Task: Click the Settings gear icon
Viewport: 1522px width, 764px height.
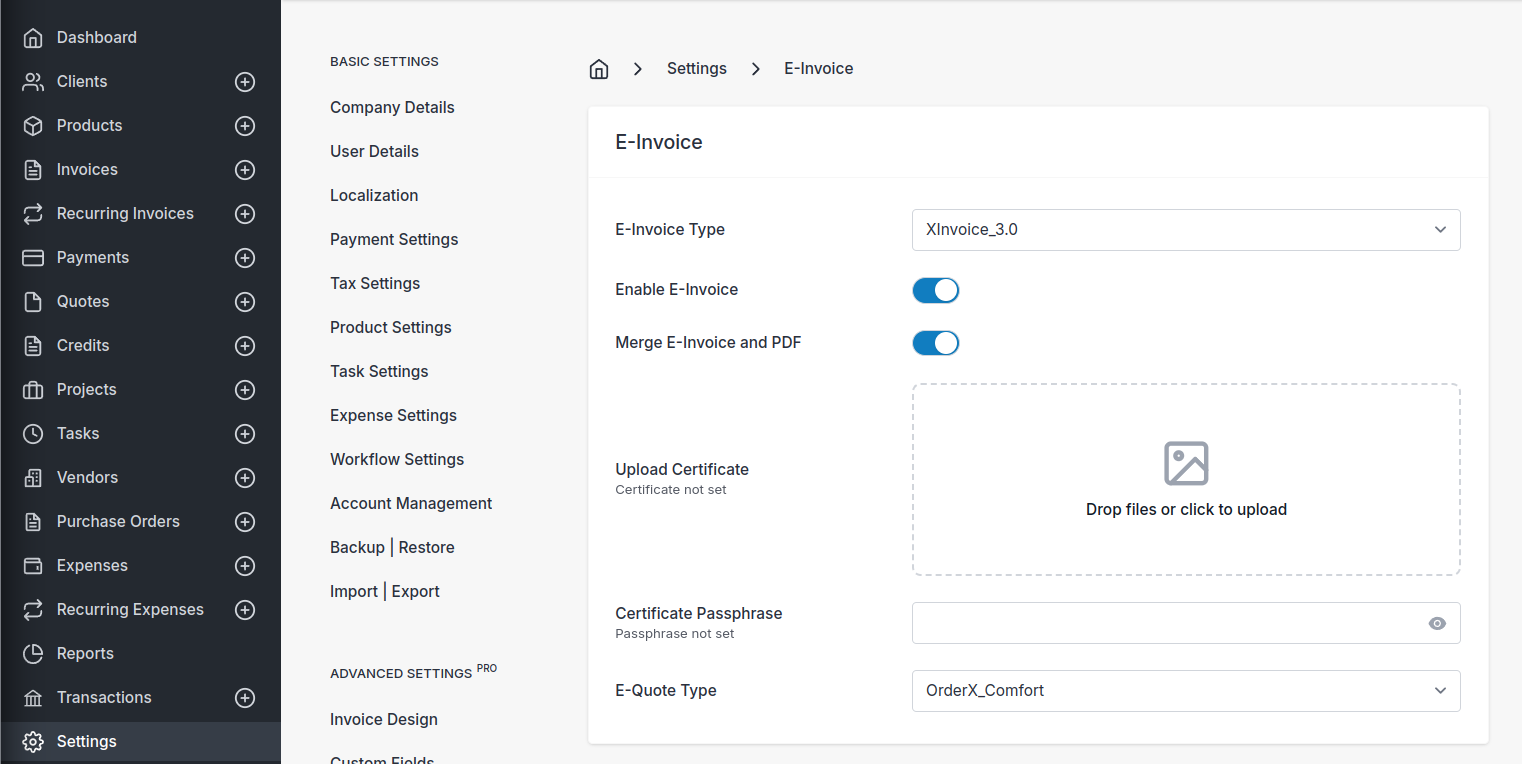Action: tap(33, 742)
